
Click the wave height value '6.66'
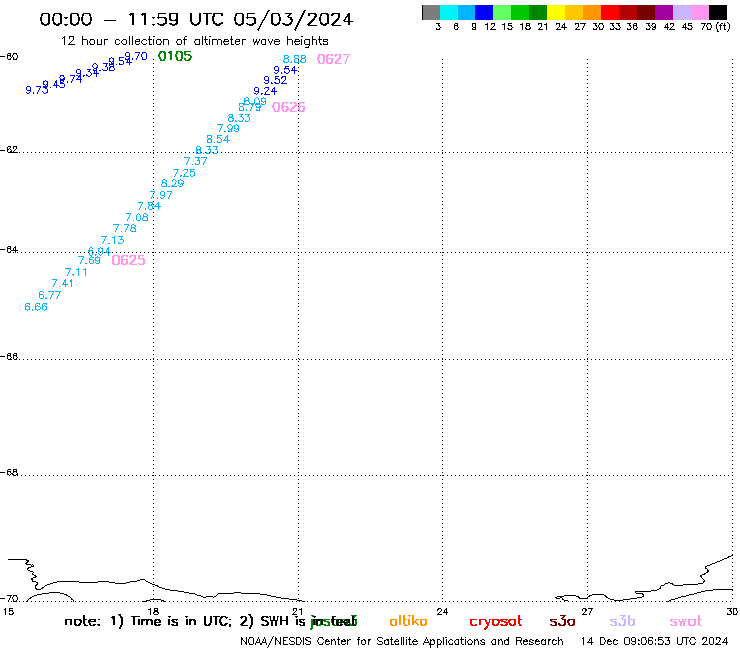click(36, 307)
